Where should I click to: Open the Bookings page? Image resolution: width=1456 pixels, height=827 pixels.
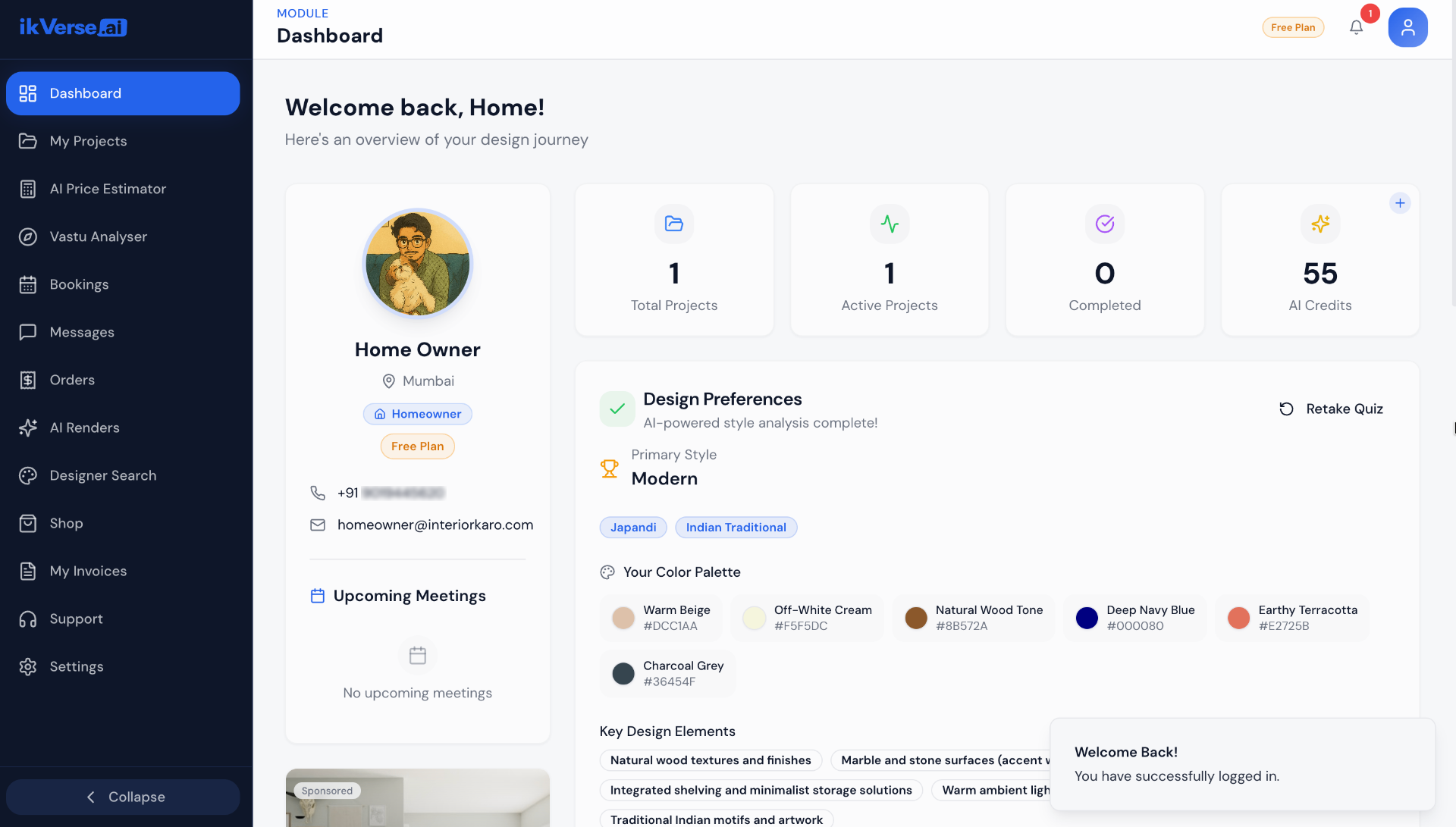tap(123, 284)
